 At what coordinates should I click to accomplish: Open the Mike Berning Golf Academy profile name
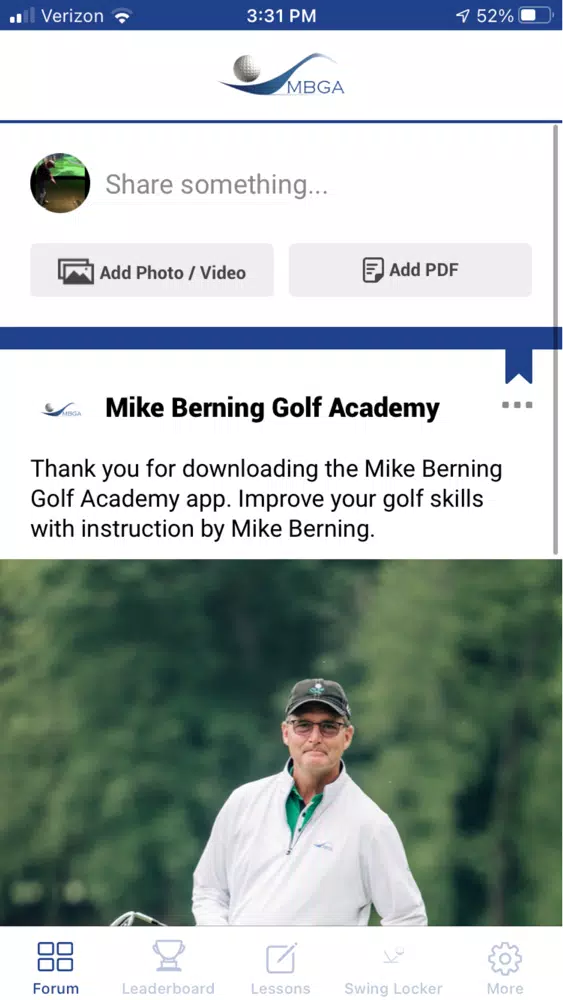click(x=272, y=408)
